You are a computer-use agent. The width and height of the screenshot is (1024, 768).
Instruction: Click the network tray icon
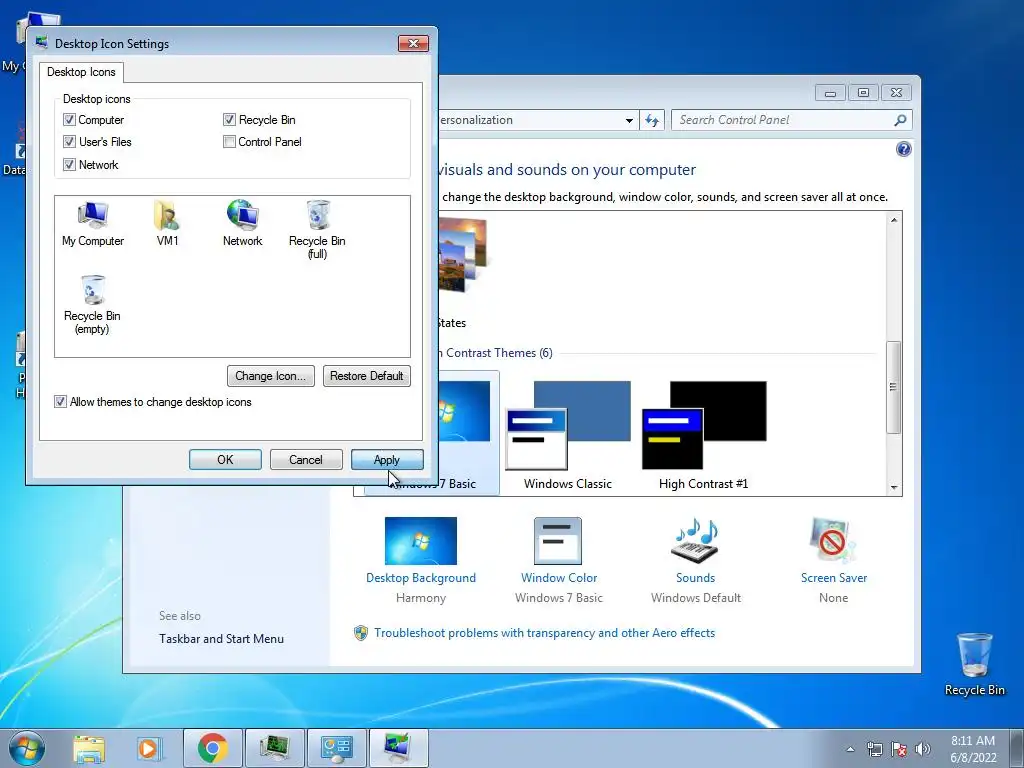pyautogui.click(x=874, y=749)
